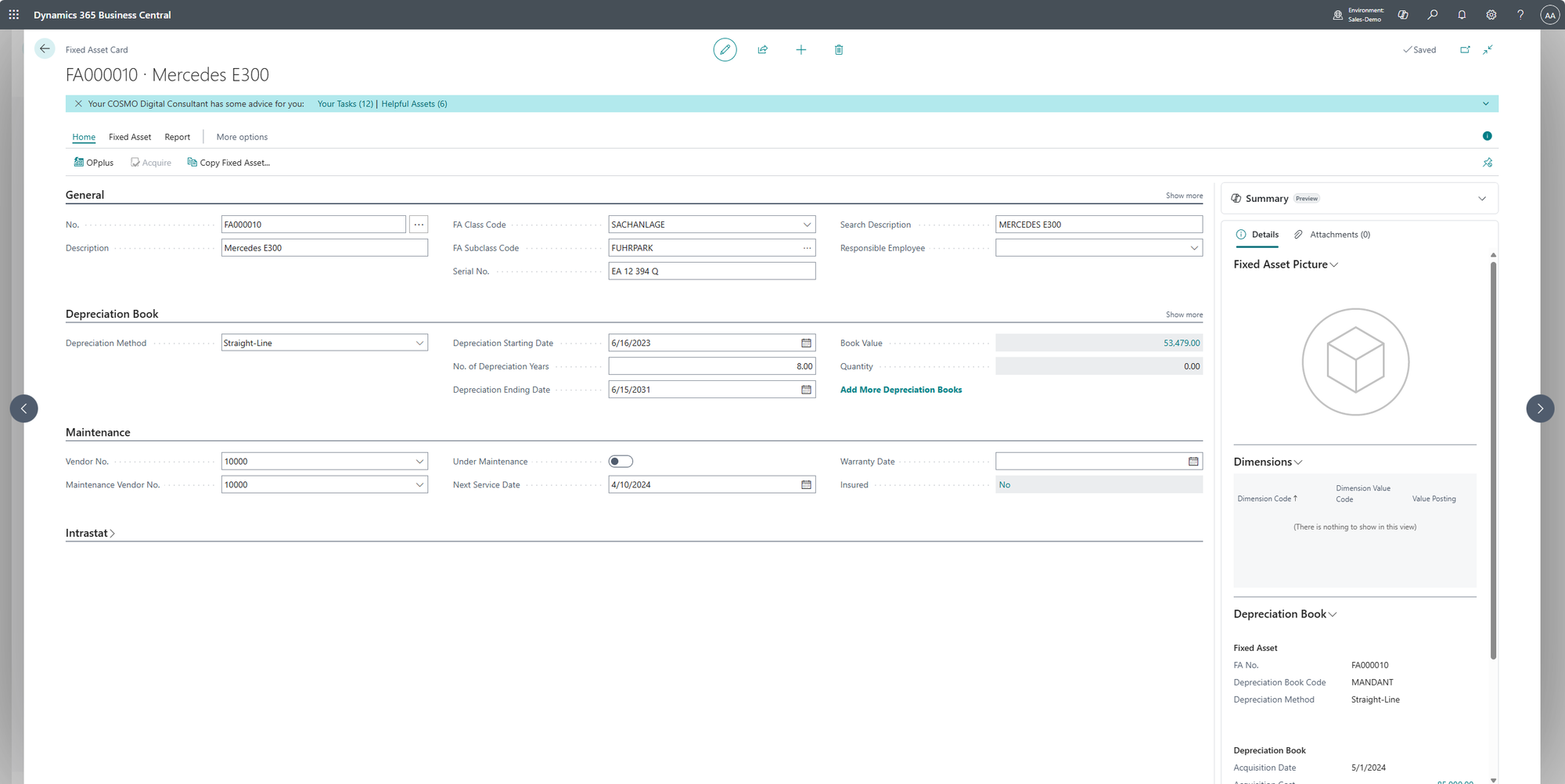Viewport: 1565px width, 784px height.
Task: Open the Fixed Asset menu tab
Action: (130, 137)
